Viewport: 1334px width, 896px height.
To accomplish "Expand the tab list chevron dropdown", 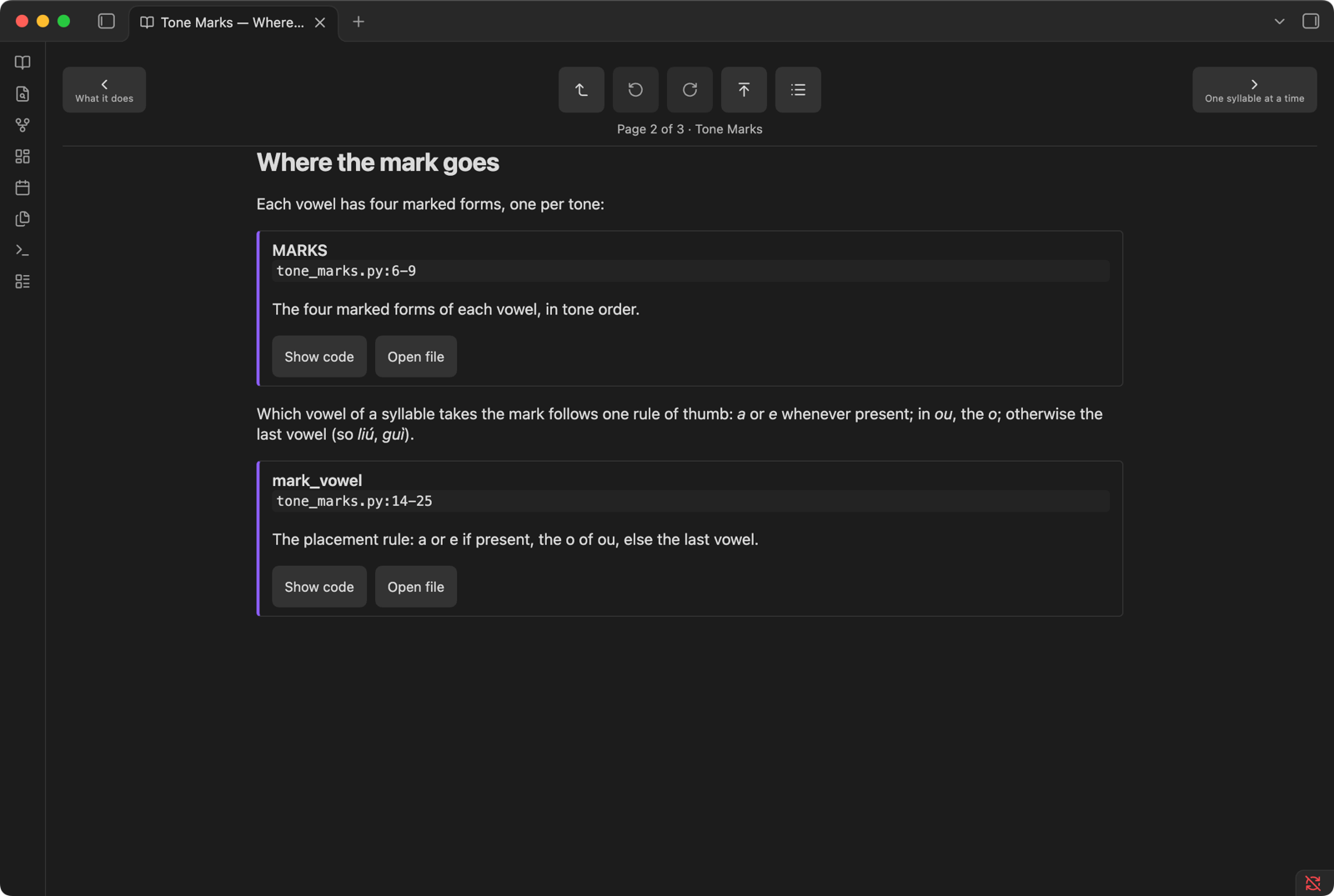I will 1279,21.
